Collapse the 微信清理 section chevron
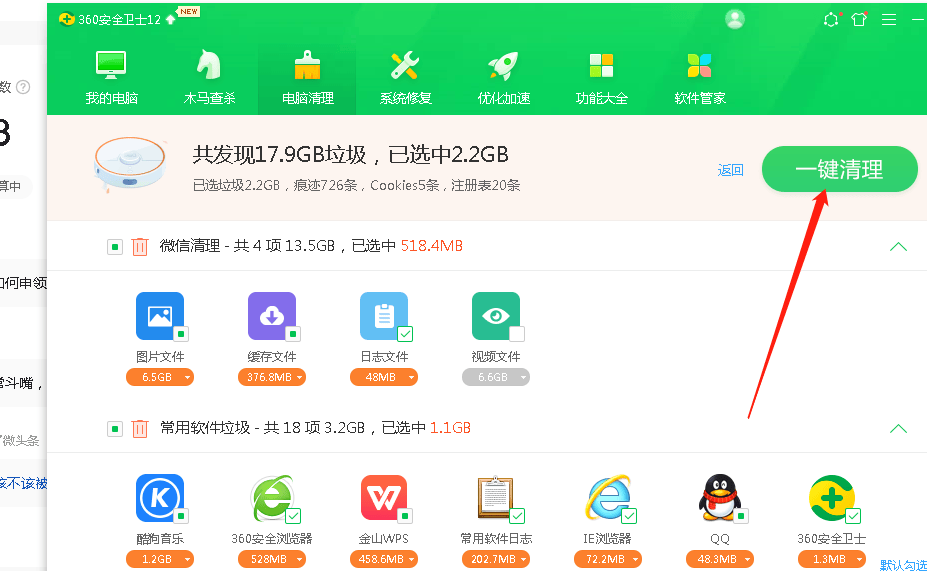 pyautogui.click(x=898, y=247)
